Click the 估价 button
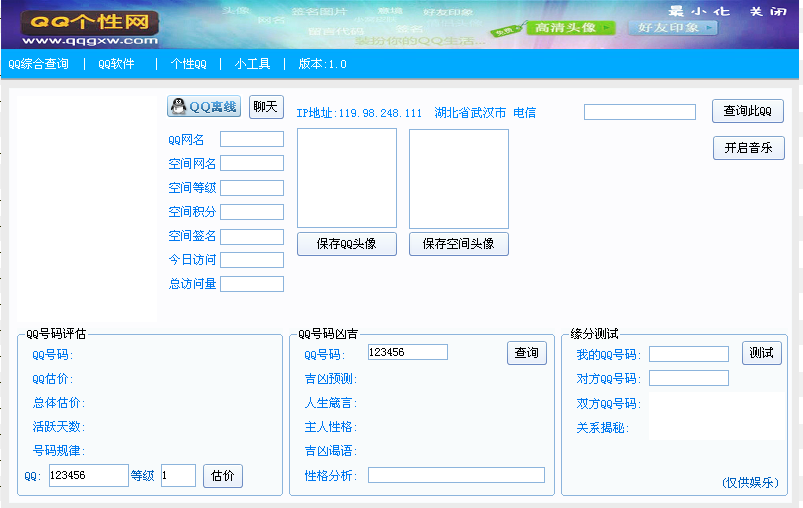The width and height of the screenshot is (803, 508). [x=223, y=476]
